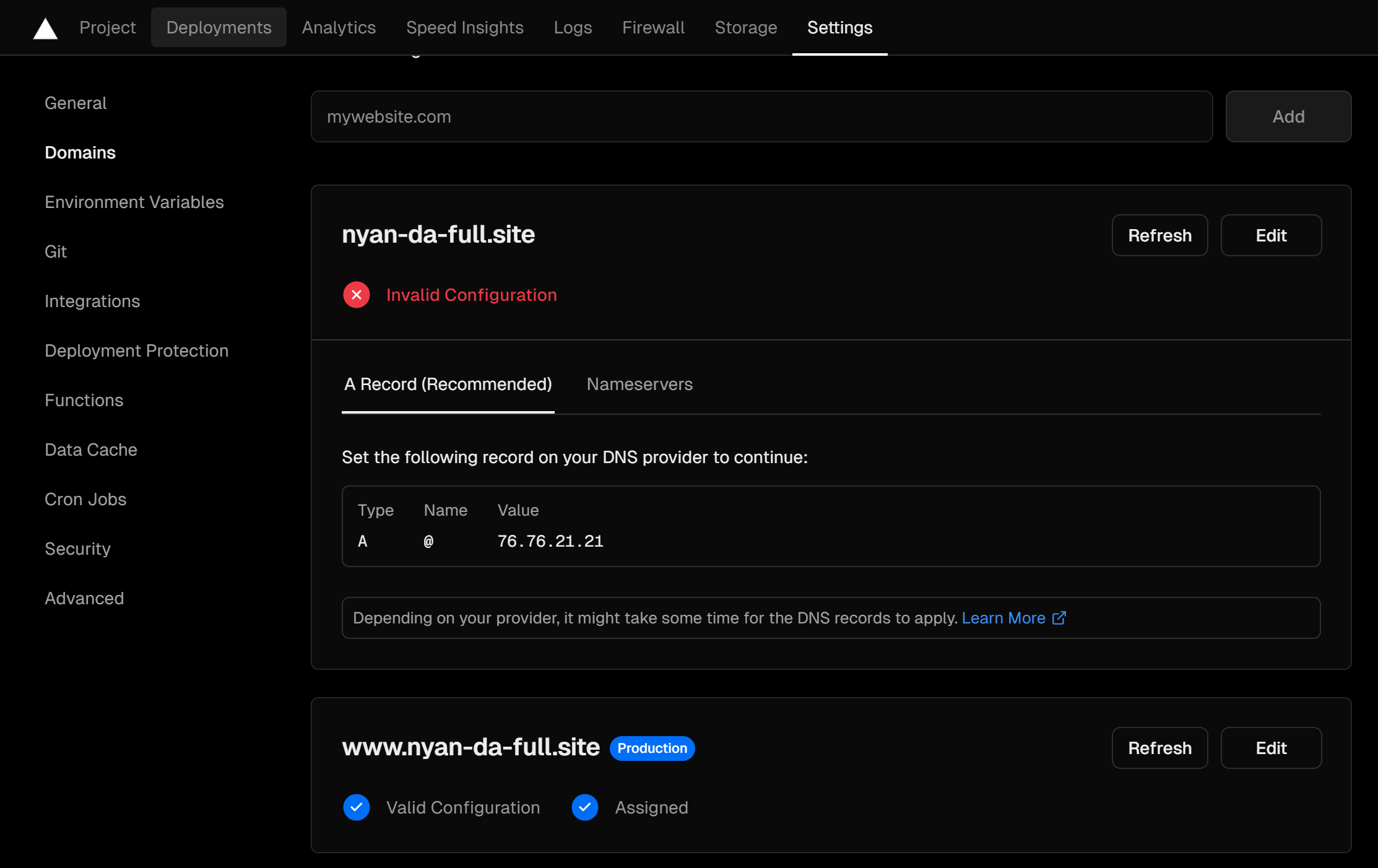
Task: Open Environment Variables settings
Action: (x=134, y=202)
